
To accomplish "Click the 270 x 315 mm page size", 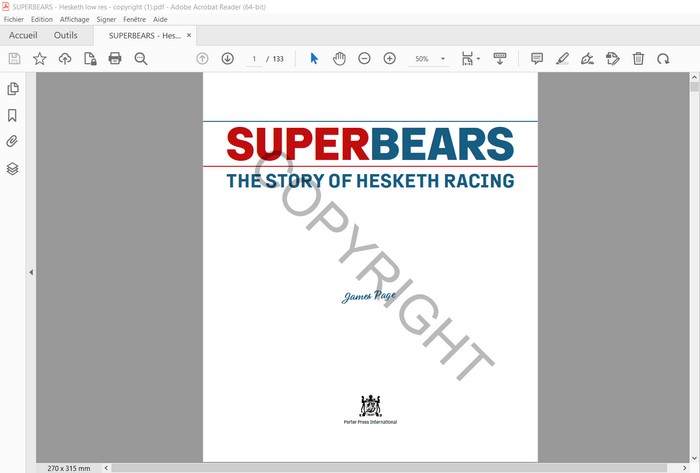I will tap(69, 468).
